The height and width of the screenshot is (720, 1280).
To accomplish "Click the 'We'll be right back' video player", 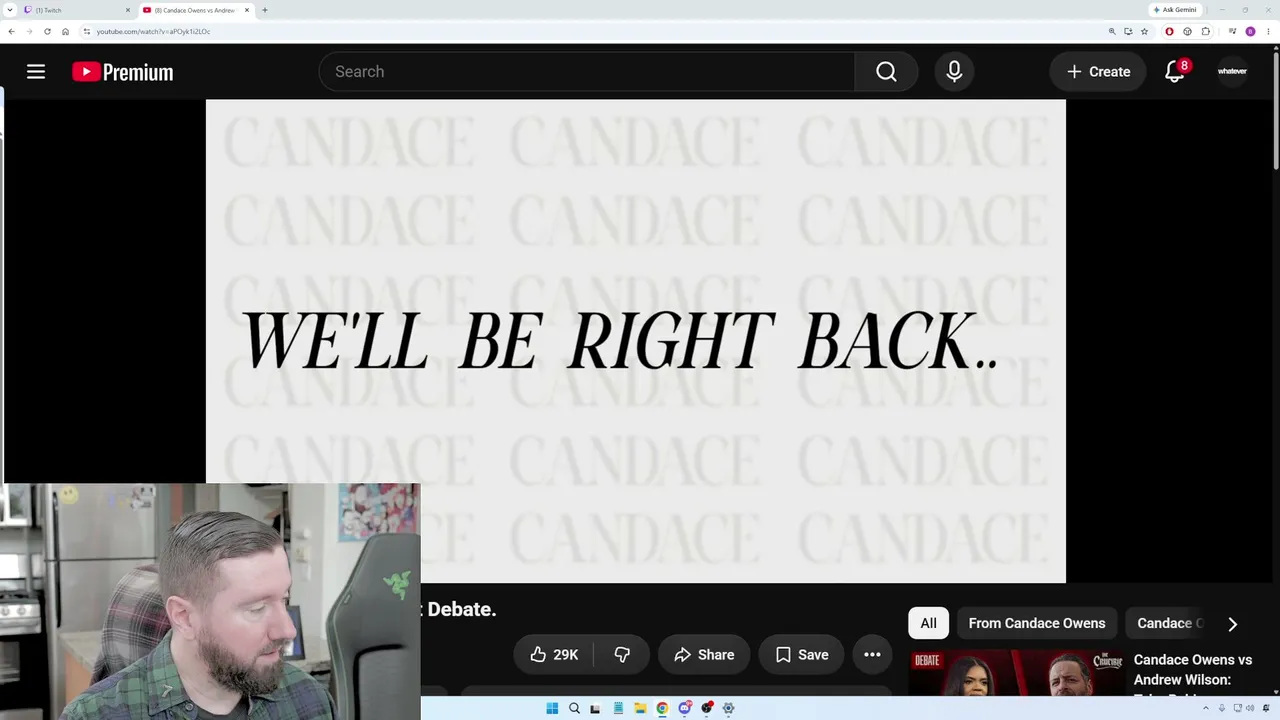I will coord(636,341).
